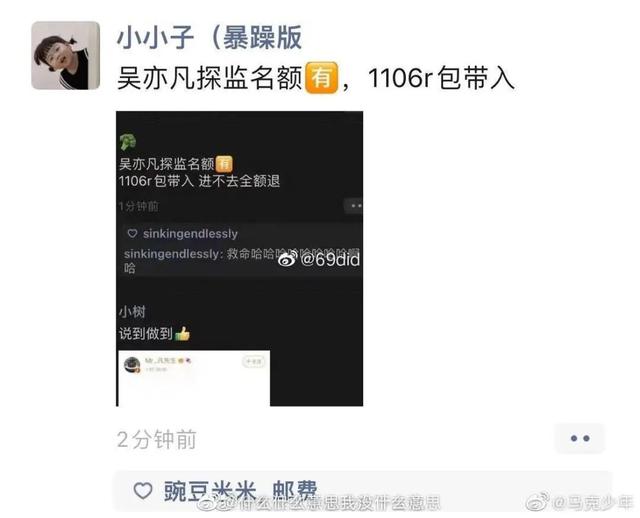Tap the broccoli emoji avatar in the screenshot
The width and height of the screenshot is (640, 518).
click(128, 142)
